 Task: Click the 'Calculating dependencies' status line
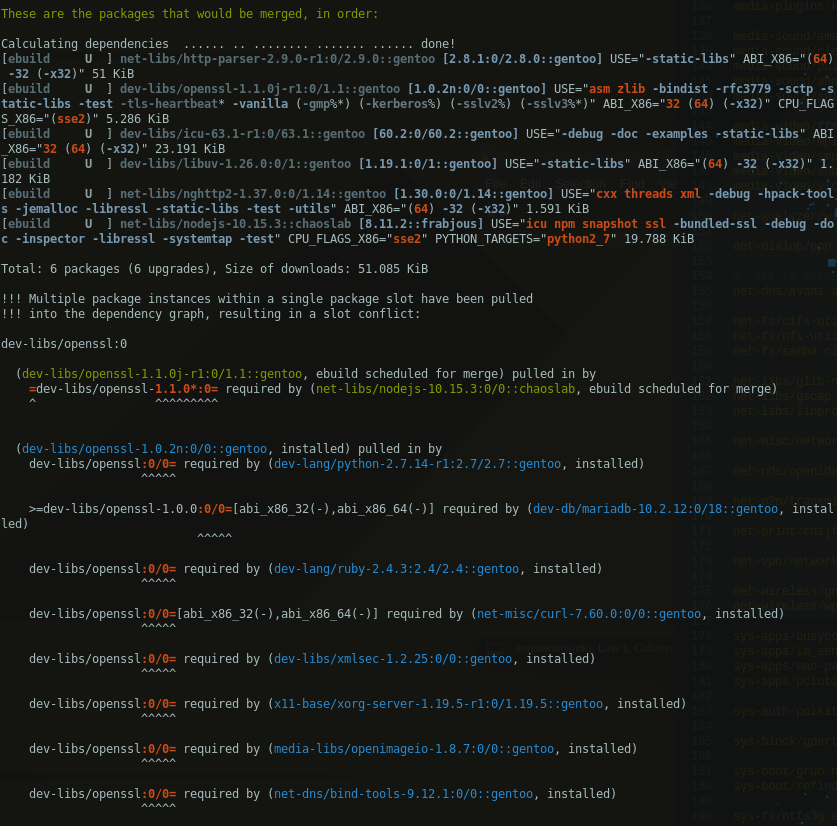pyautogui.click(x=228, y=43)
